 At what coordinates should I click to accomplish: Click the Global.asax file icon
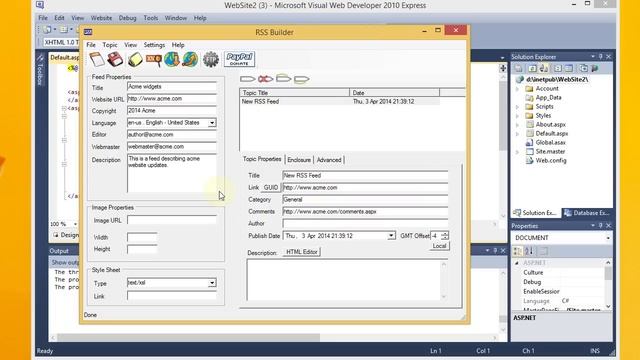pyautogui.click(x=529, y=142)
